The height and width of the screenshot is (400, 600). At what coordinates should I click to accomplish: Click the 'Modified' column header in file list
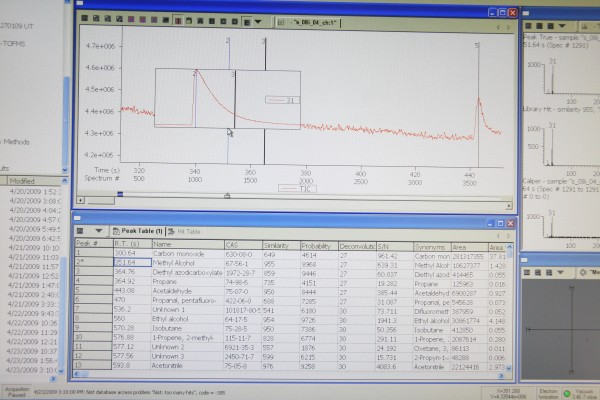[x=33, y=181]
